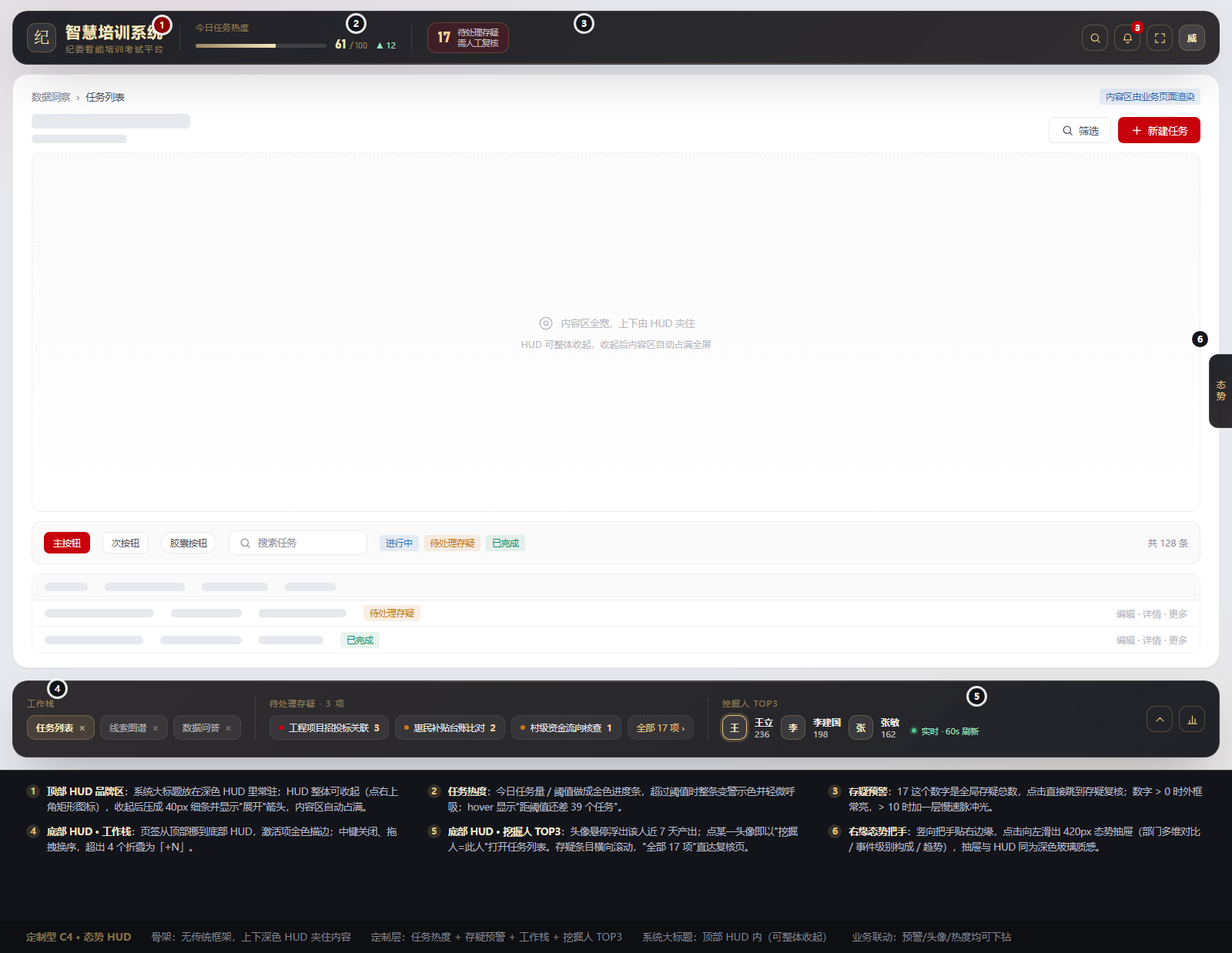Close the 任务列表 work stack tab

82,728
